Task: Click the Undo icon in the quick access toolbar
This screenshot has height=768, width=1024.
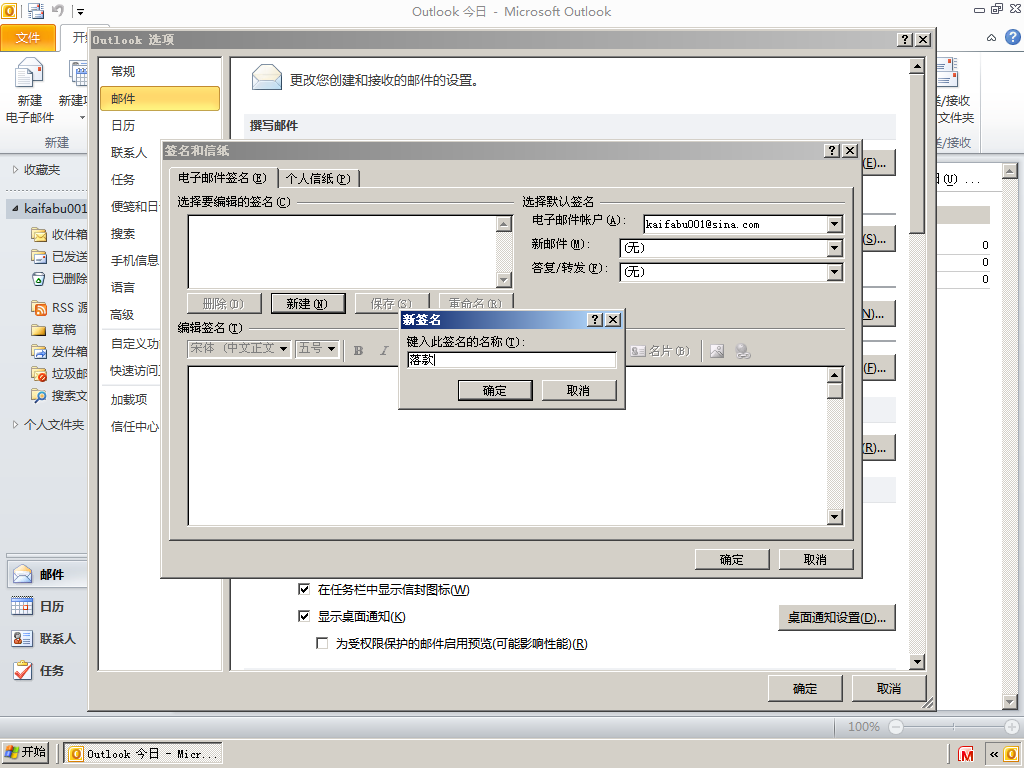Action: point(57,11)
